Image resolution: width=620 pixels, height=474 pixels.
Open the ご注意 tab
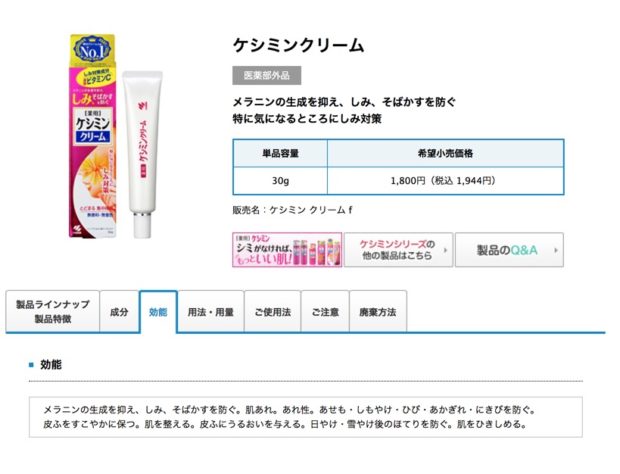coord(325,312)
